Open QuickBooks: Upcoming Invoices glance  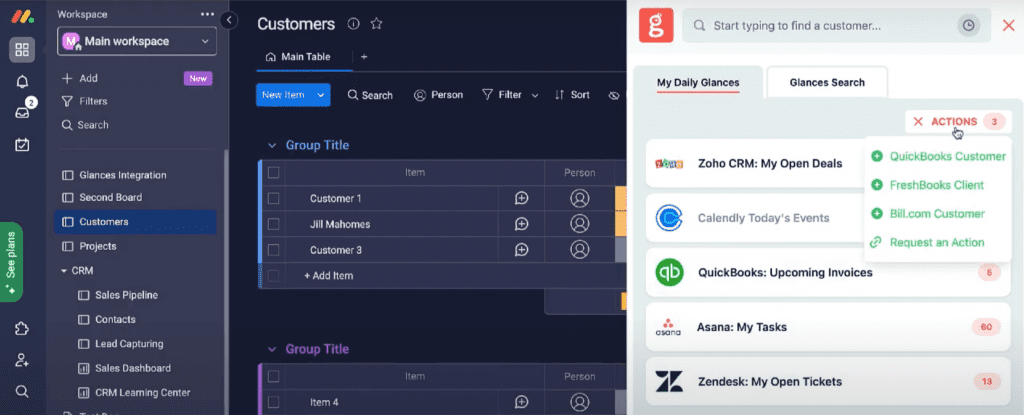pyautogui.click(x=828, y=273)
